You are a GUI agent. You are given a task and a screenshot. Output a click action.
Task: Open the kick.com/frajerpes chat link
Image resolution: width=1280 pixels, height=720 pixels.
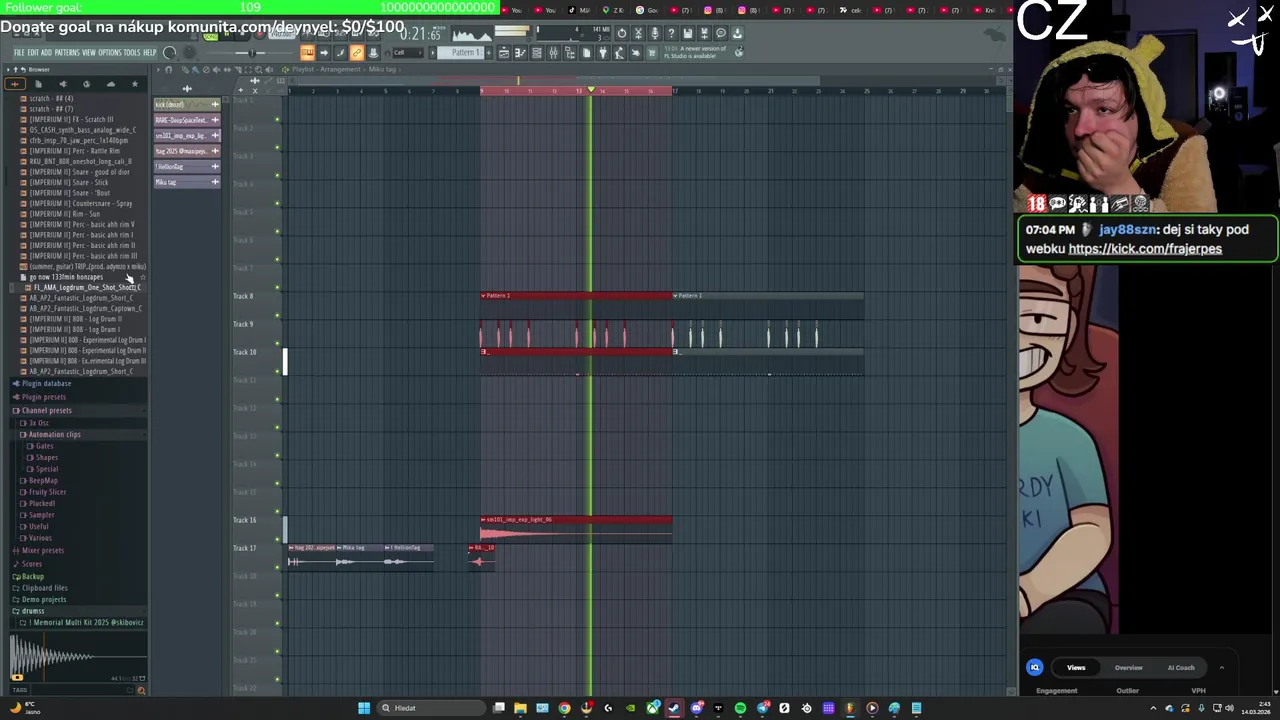point(1145,249)
